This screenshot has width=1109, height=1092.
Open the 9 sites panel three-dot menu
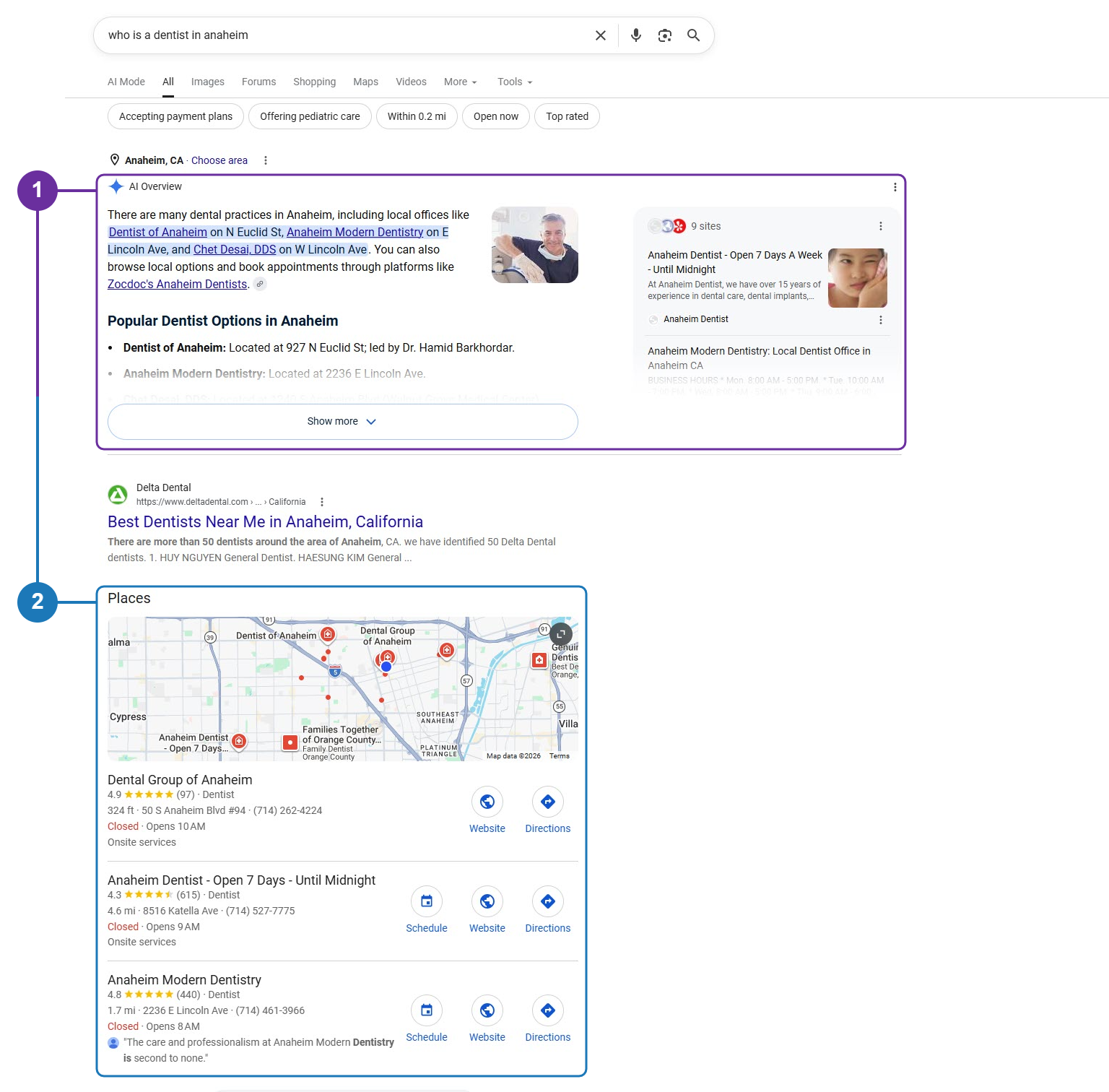[x=881, y=226]
